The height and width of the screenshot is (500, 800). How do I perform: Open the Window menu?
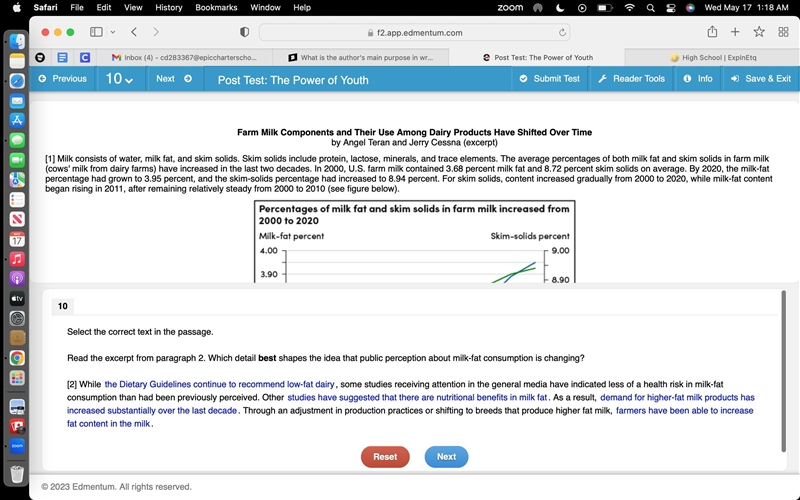[265, 8]
